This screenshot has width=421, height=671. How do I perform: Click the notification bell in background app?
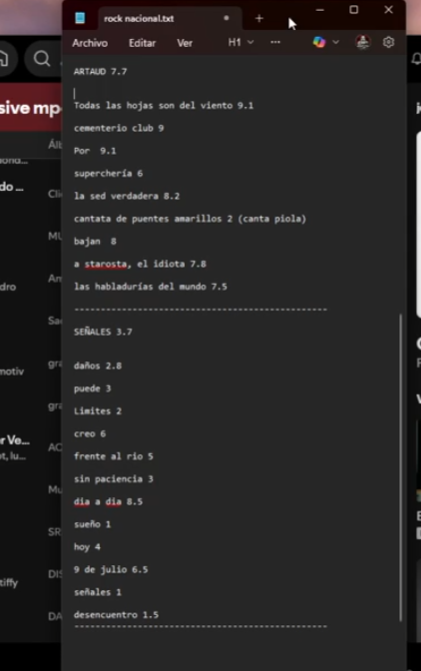point(416,59)
